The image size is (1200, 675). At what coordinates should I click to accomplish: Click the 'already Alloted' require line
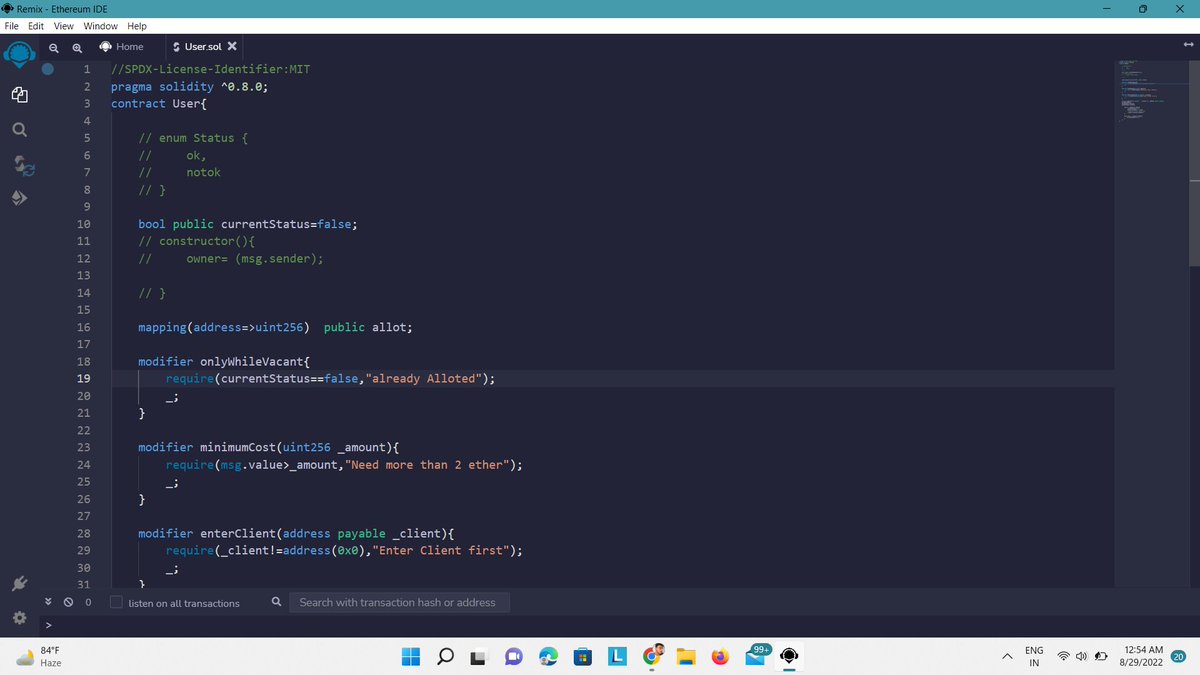pos(330,378)
